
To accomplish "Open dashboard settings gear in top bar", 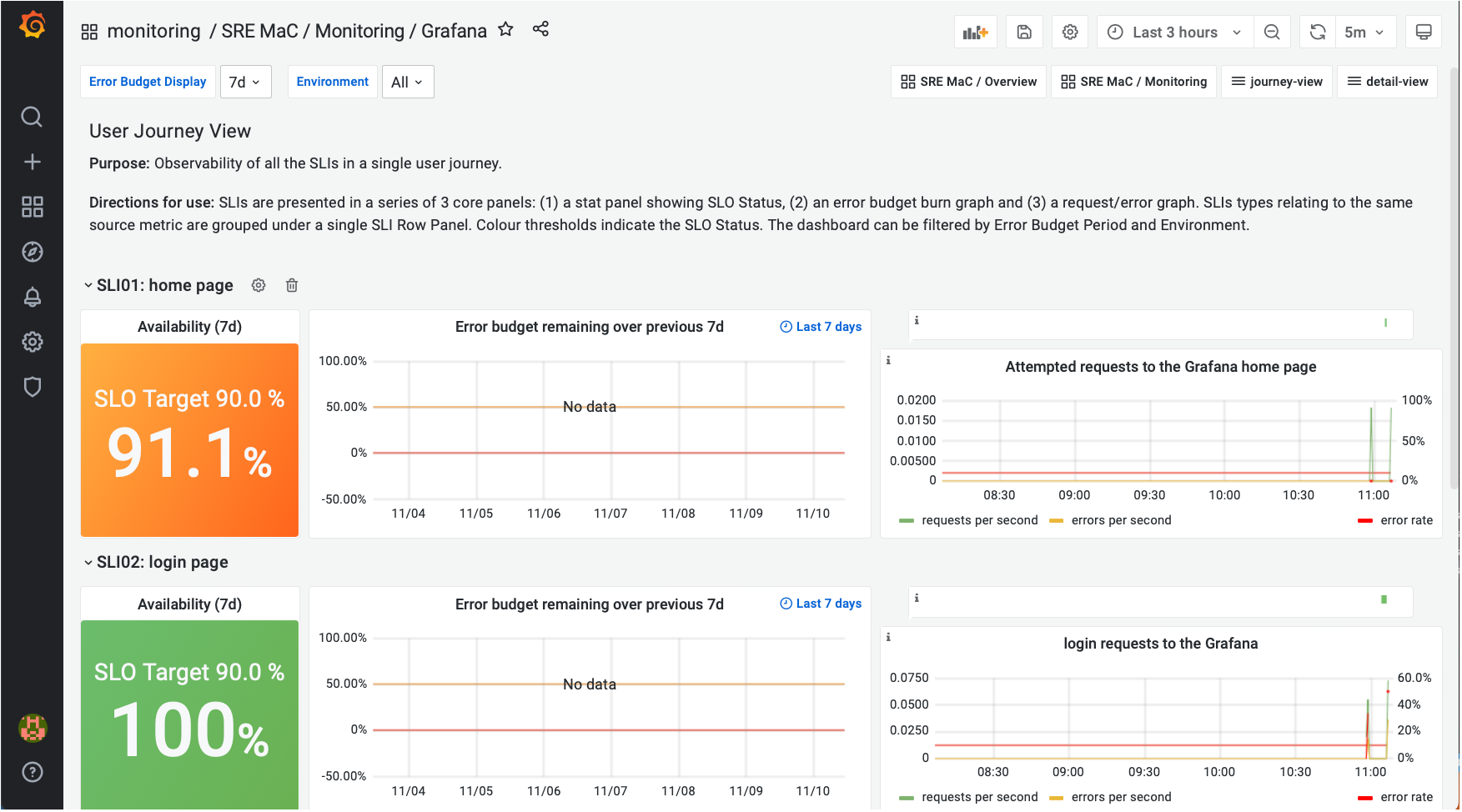I will 1070,33.
